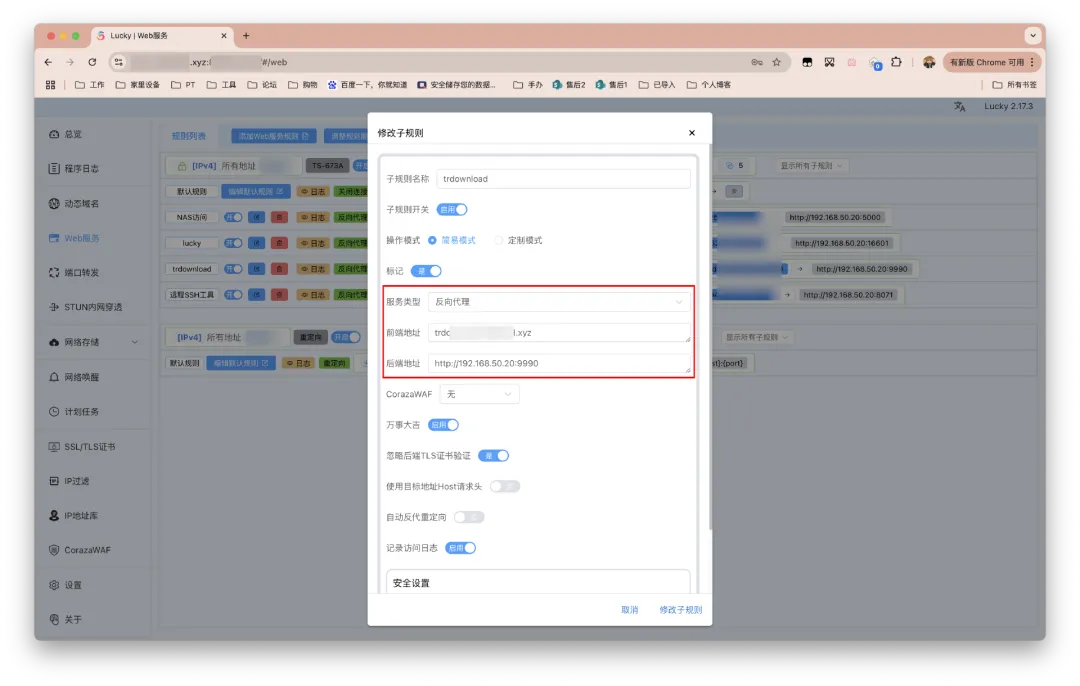Click the 取消 button
The image size is (1080, 686).
pos(629,610)
